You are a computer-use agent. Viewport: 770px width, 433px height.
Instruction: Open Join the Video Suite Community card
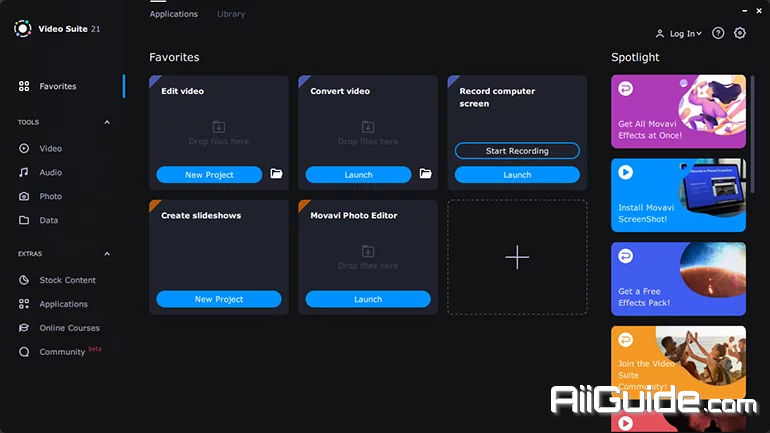678,362
